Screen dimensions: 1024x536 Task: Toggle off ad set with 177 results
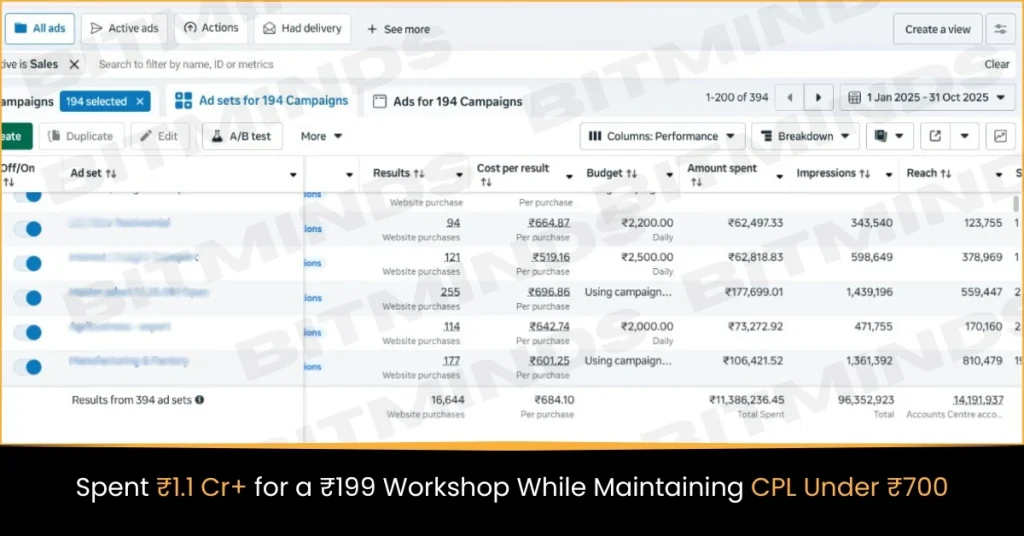[x=32, y=366]
